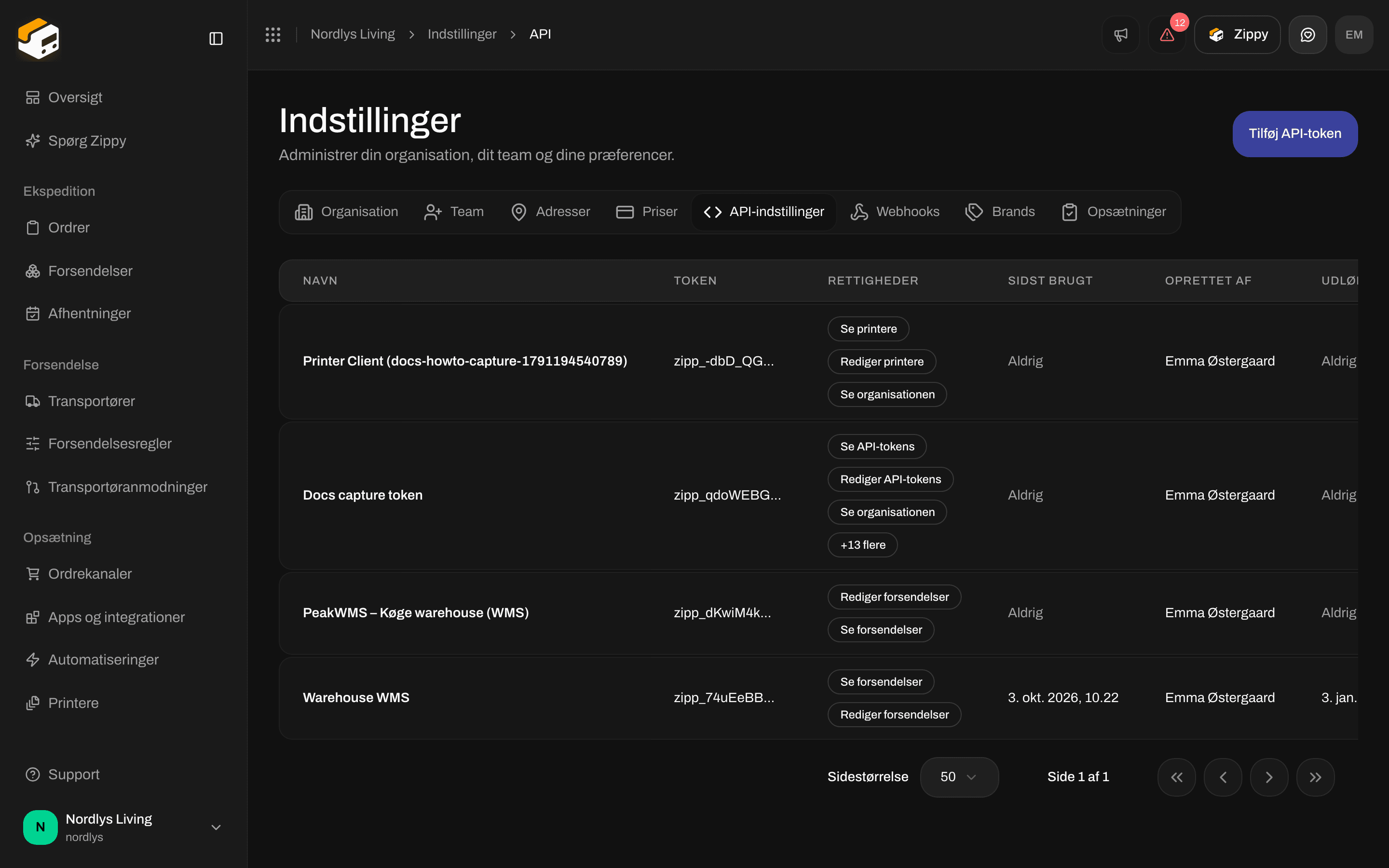This screenshot has width=1389, height=868.
Task: Click the Tilføj API-token button
Action: (x=1295, y=134)
